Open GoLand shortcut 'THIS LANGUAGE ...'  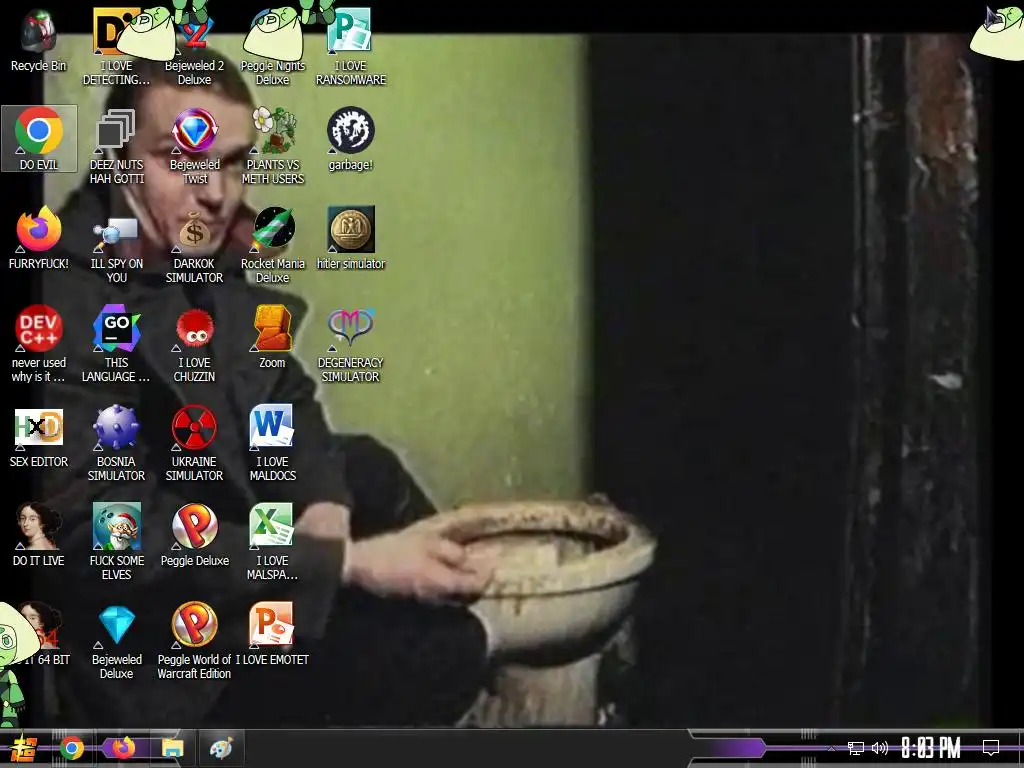116,344
